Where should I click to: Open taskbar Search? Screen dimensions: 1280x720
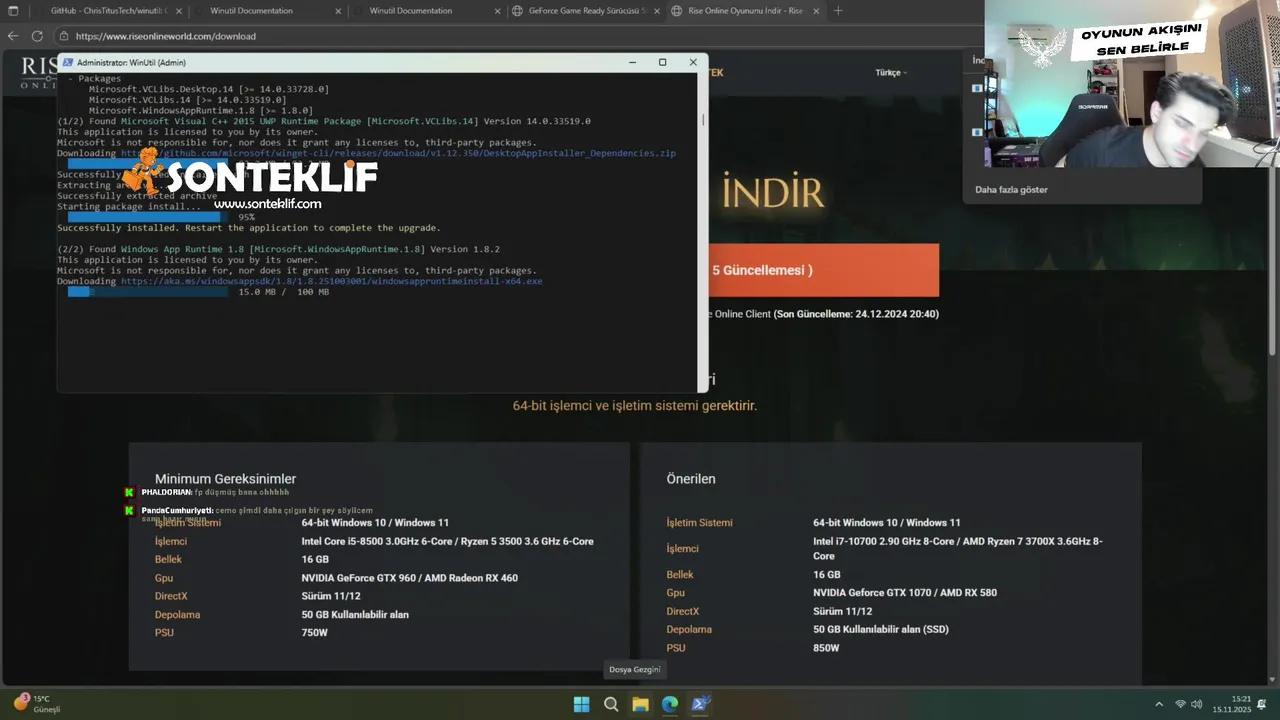pos(611,704)
